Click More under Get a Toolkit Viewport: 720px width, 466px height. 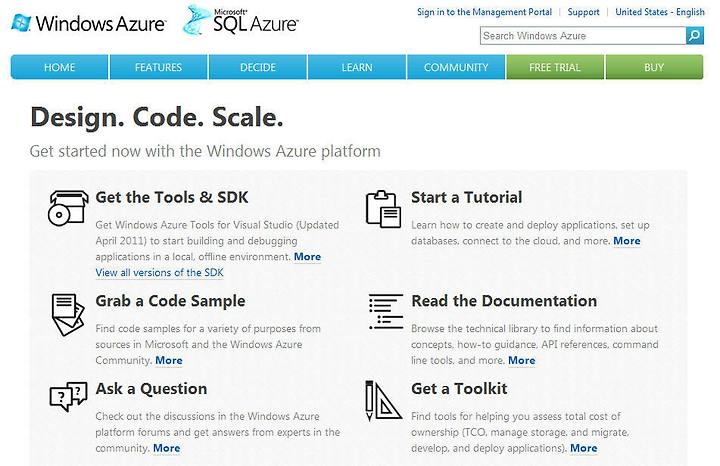coord(584,448)
